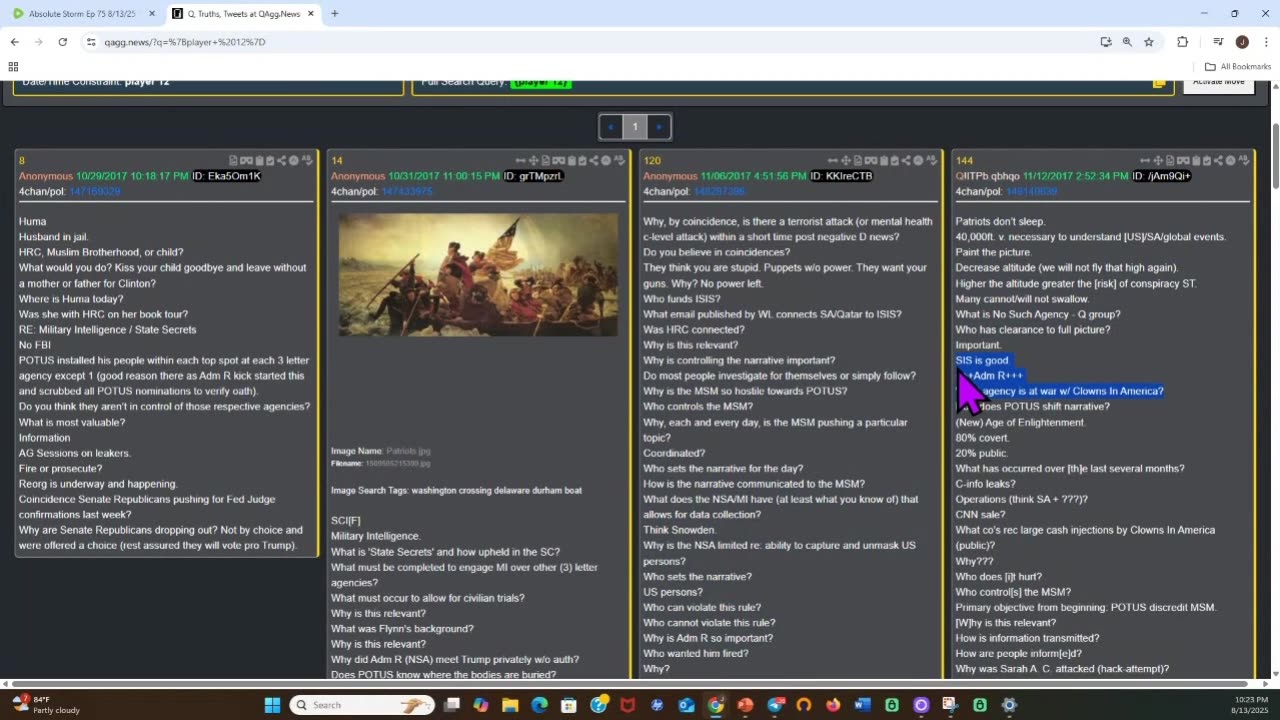
Task: Open 4chan/pol thread link on post 144
Action: click(1031, 191)
